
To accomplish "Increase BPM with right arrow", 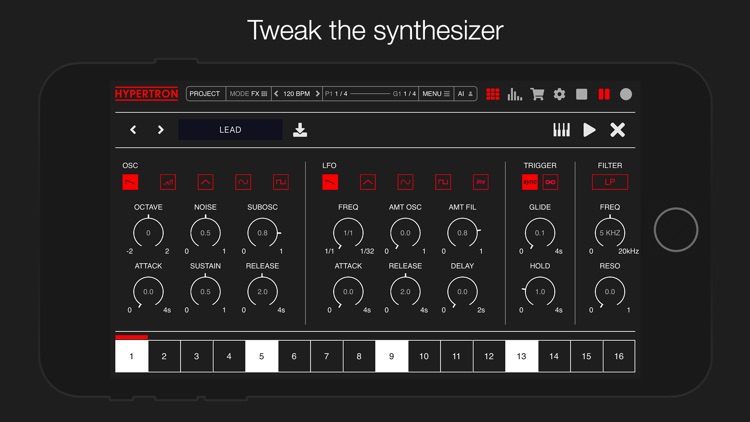I will pyautogui.click(x=317, y=94).
